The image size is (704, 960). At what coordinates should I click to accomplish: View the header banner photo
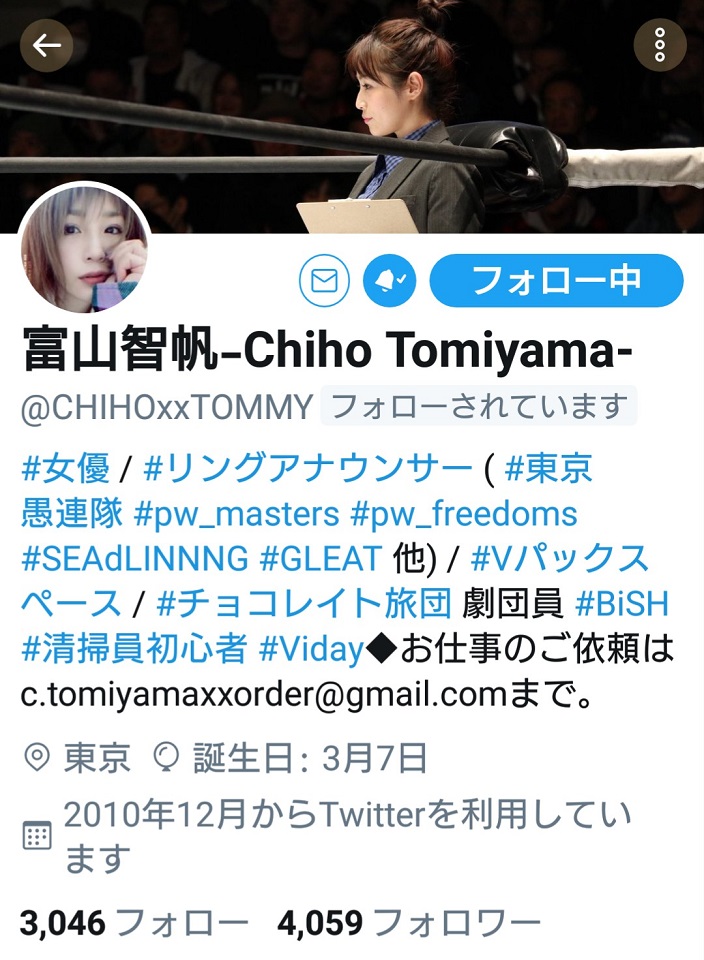click(352, 116)
